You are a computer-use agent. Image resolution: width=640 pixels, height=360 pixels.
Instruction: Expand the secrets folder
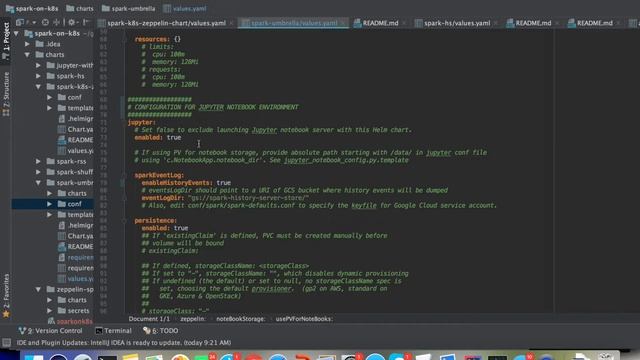click(49, 311)
